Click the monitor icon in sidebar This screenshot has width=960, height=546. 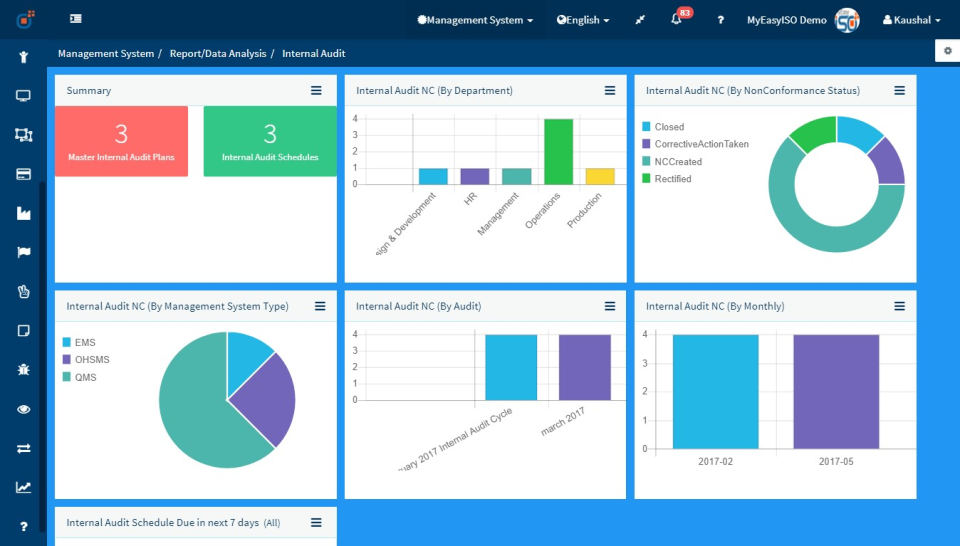point(23,96)
